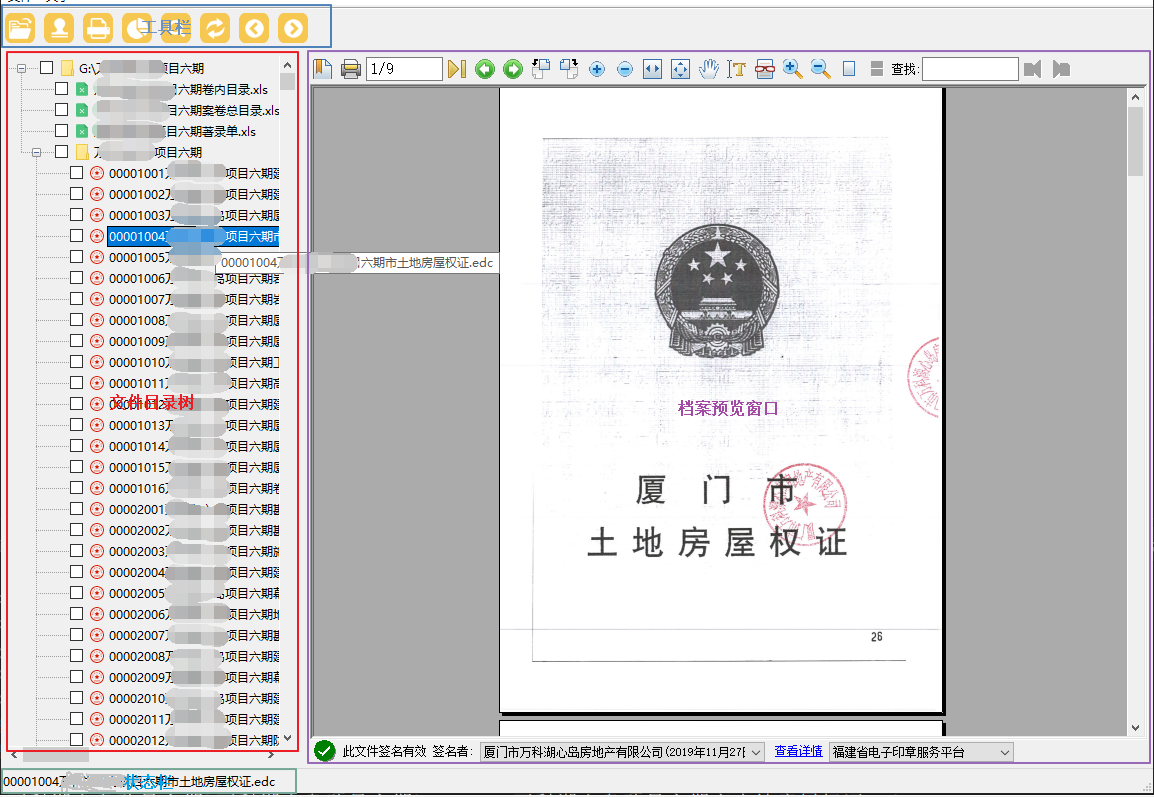Check the root G: folder checkbox

coord(46,68)
